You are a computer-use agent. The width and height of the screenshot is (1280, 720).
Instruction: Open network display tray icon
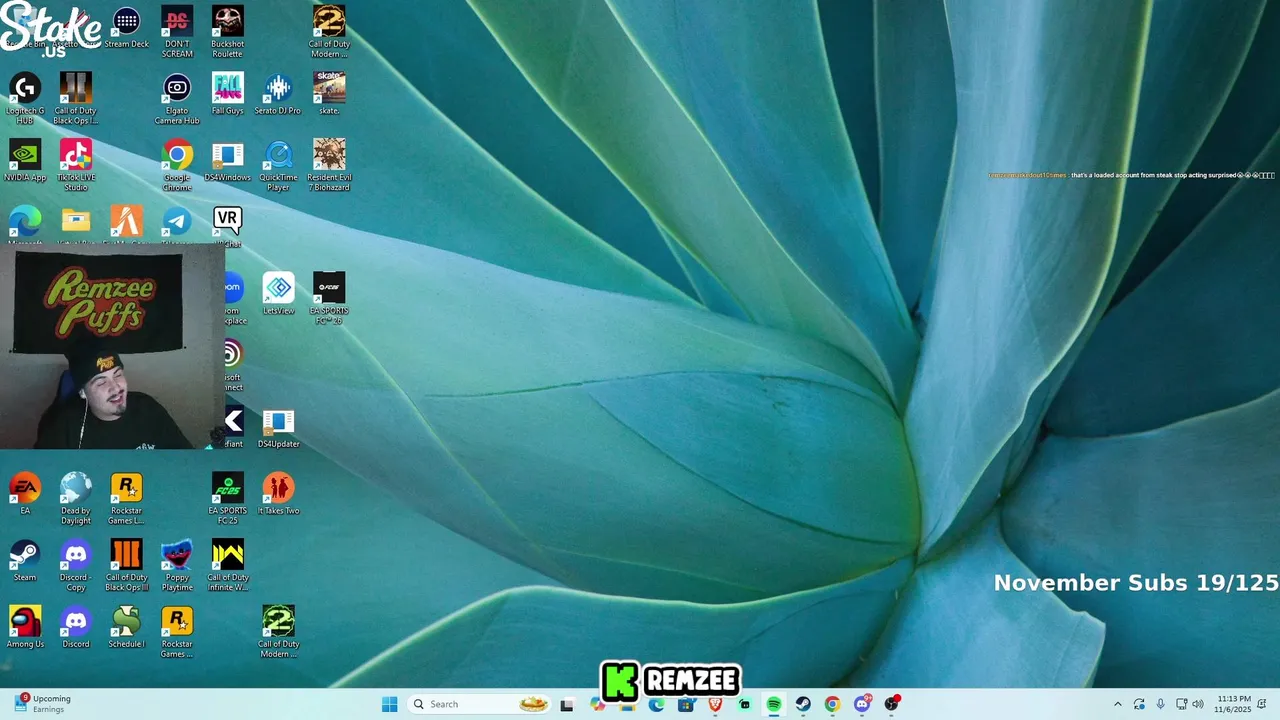click(x=1181, y=704)
